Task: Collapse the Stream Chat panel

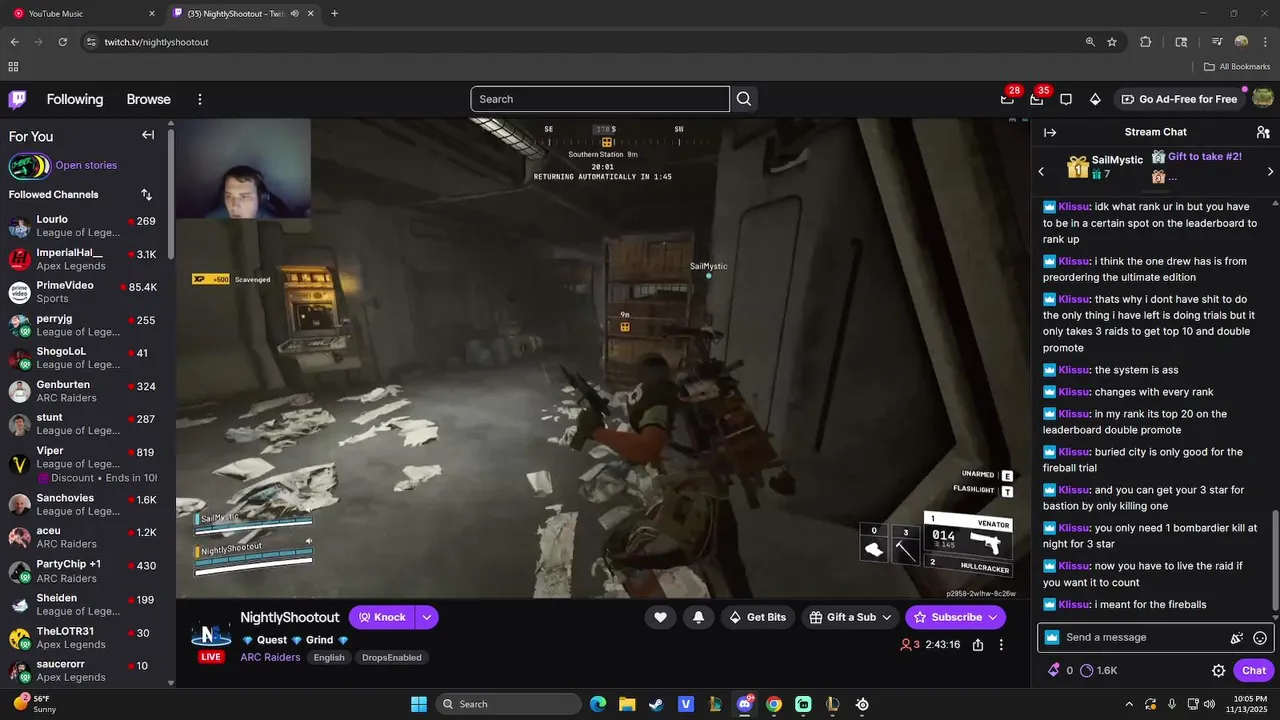Action: [x=1050, y=132]
